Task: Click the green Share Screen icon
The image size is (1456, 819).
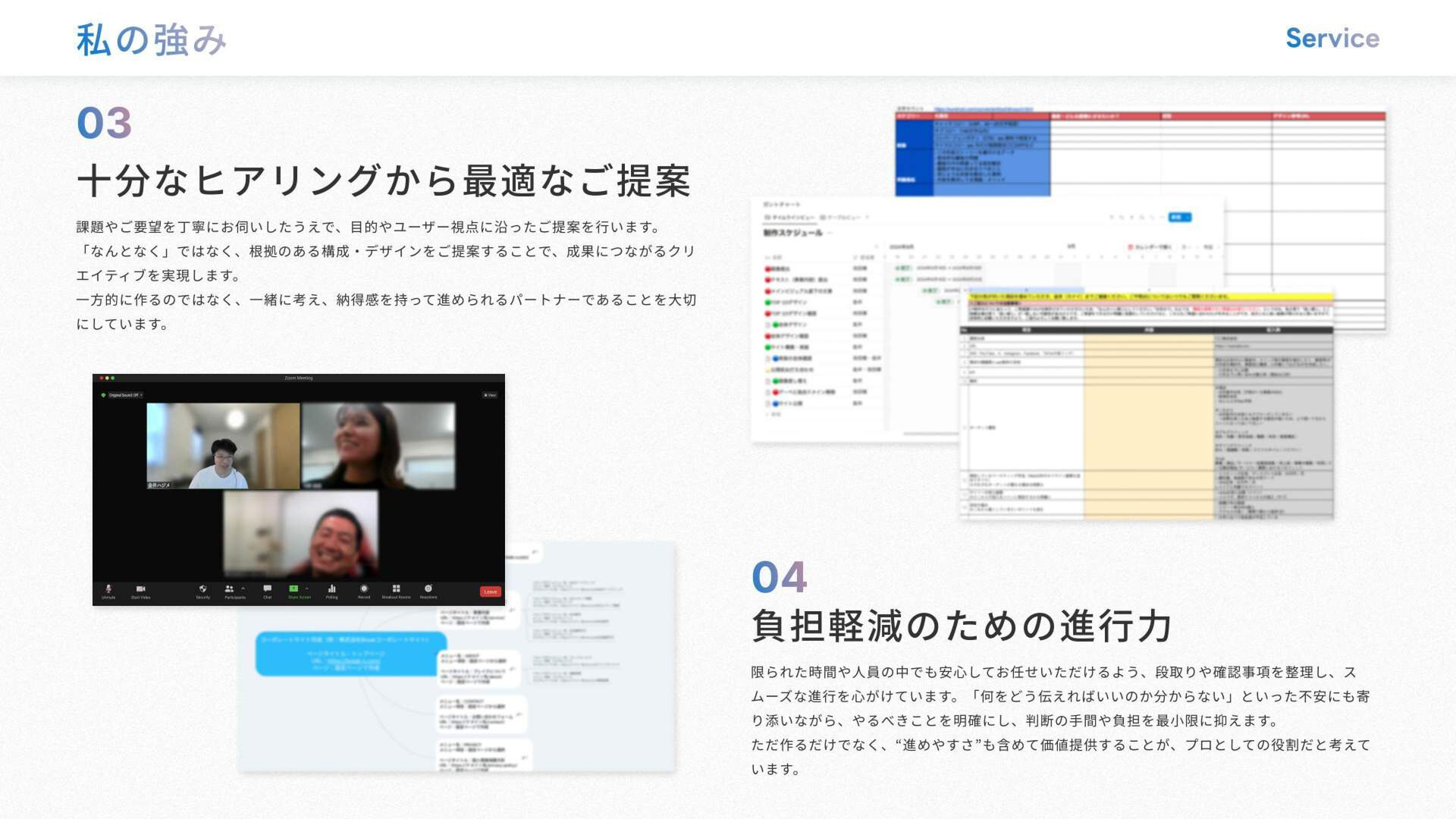Action: (x=293, y=589)
